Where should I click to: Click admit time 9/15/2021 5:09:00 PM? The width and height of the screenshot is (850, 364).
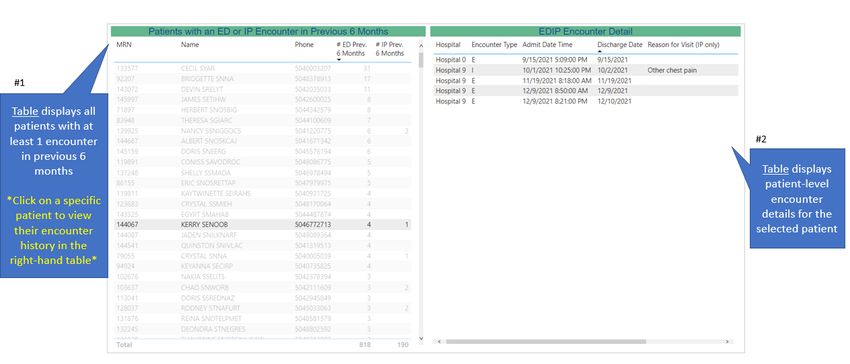(555, 60)
